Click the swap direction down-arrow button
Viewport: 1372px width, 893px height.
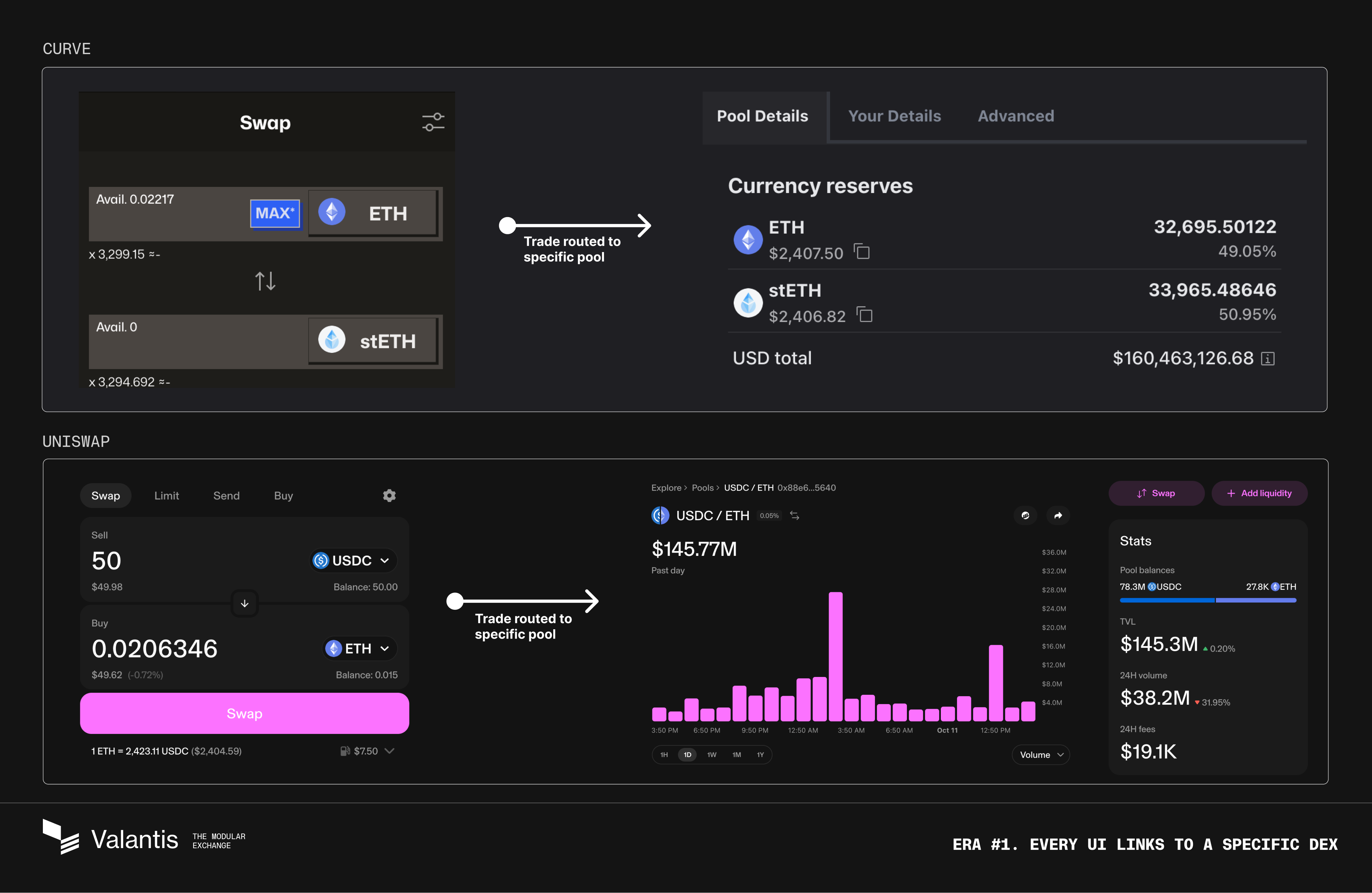(245, 604)
